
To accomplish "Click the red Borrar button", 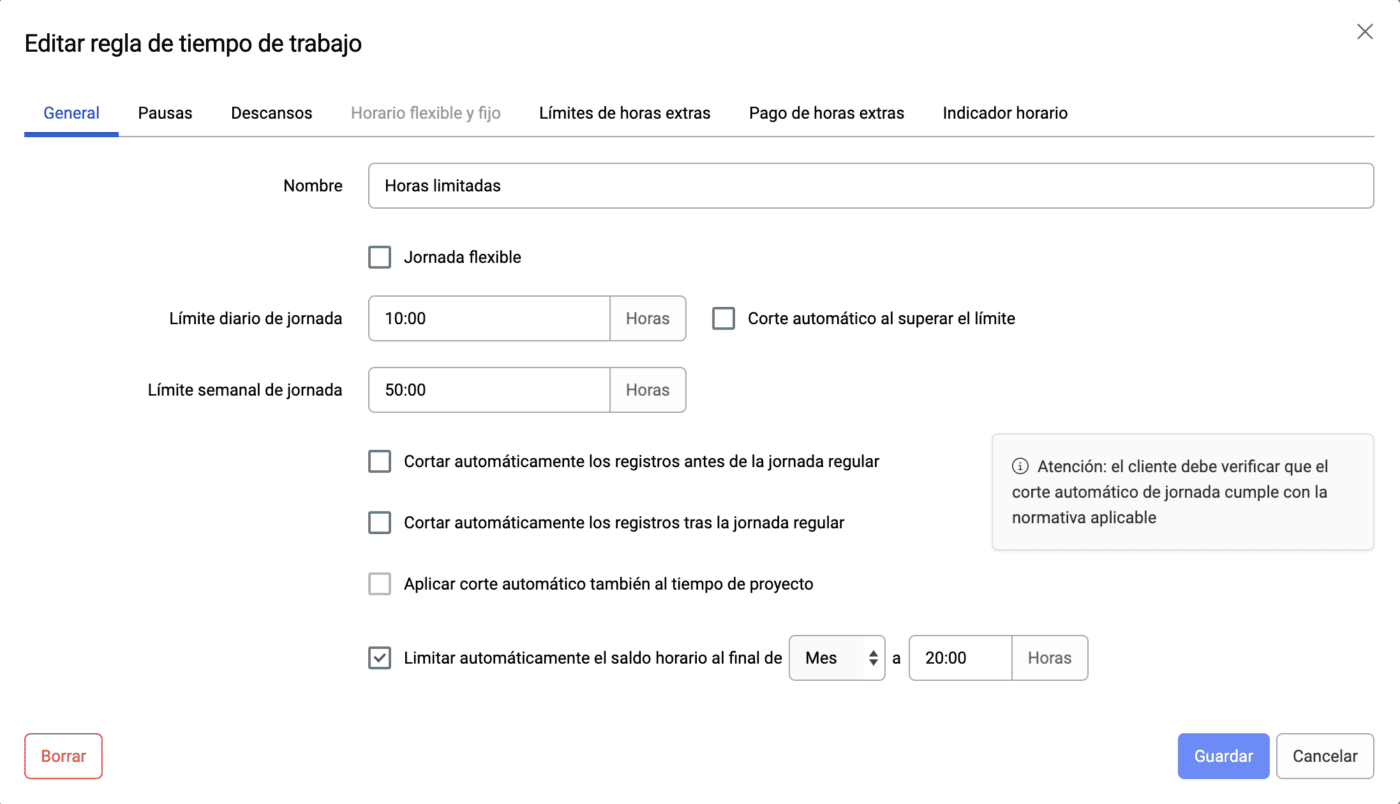I will click(63, 756).
